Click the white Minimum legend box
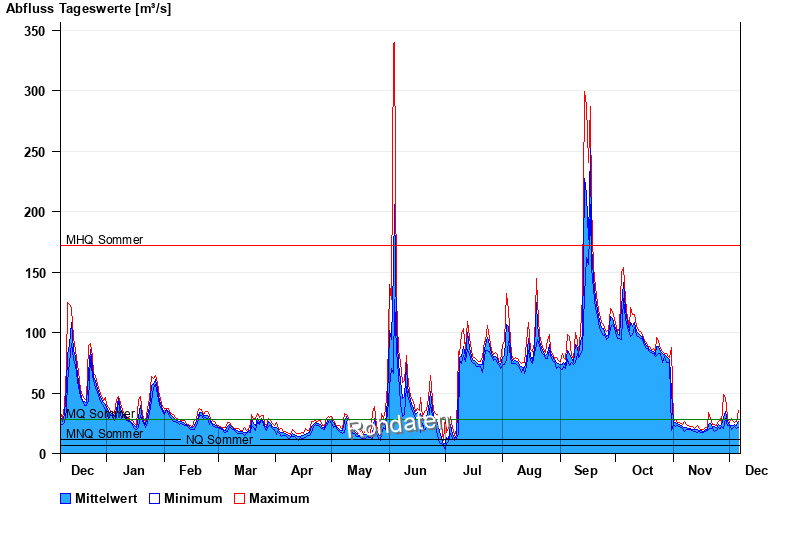The image size is (800, 550). tap(155, 499)
